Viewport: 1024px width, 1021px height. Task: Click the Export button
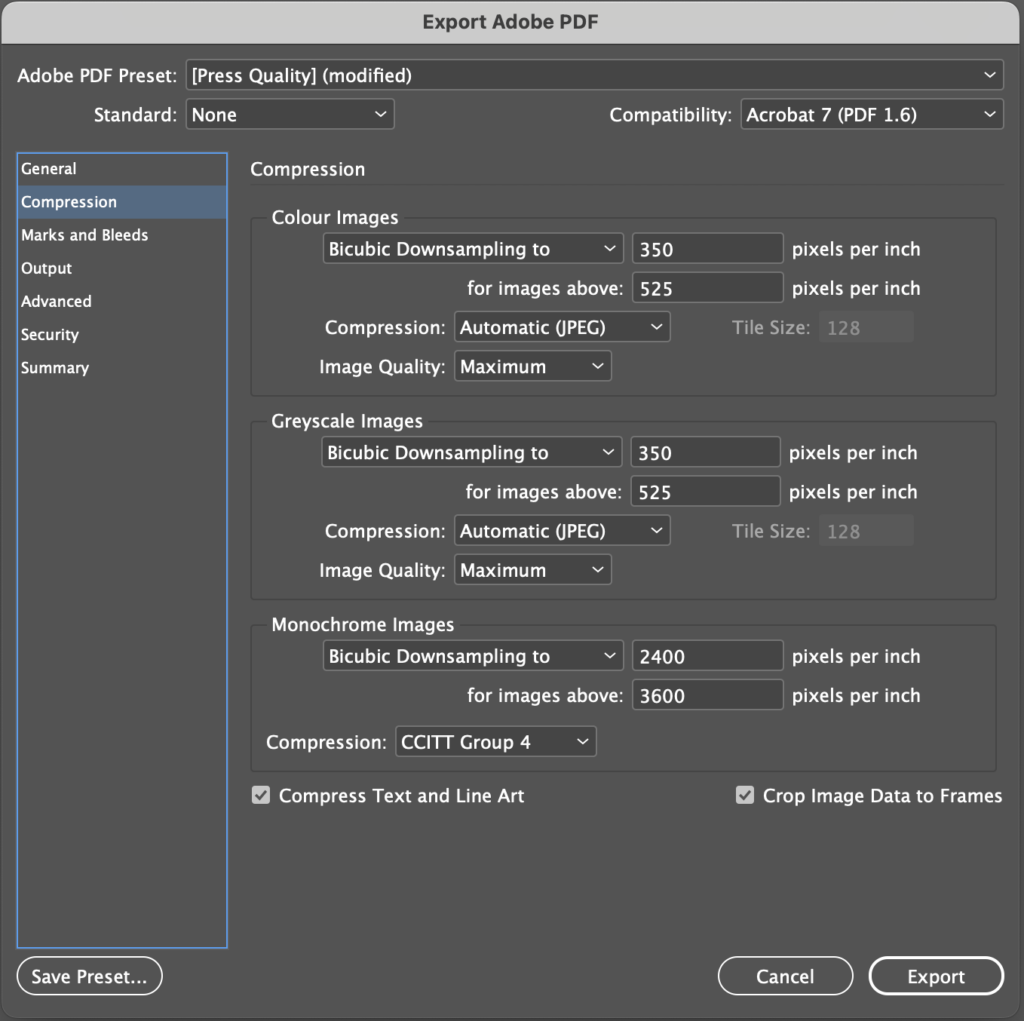coord(936,976)
